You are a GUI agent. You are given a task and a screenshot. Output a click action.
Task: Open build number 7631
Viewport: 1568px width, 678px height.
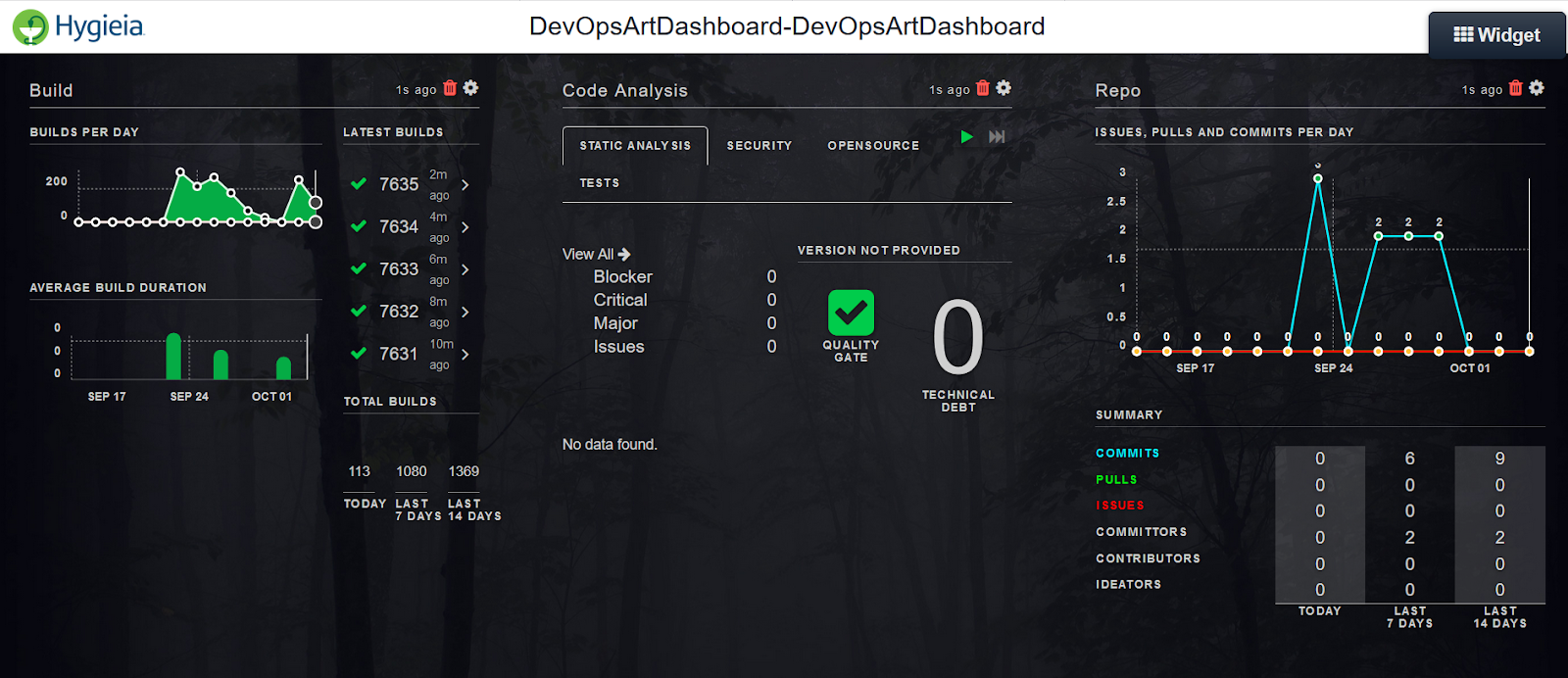pos(399,354)
